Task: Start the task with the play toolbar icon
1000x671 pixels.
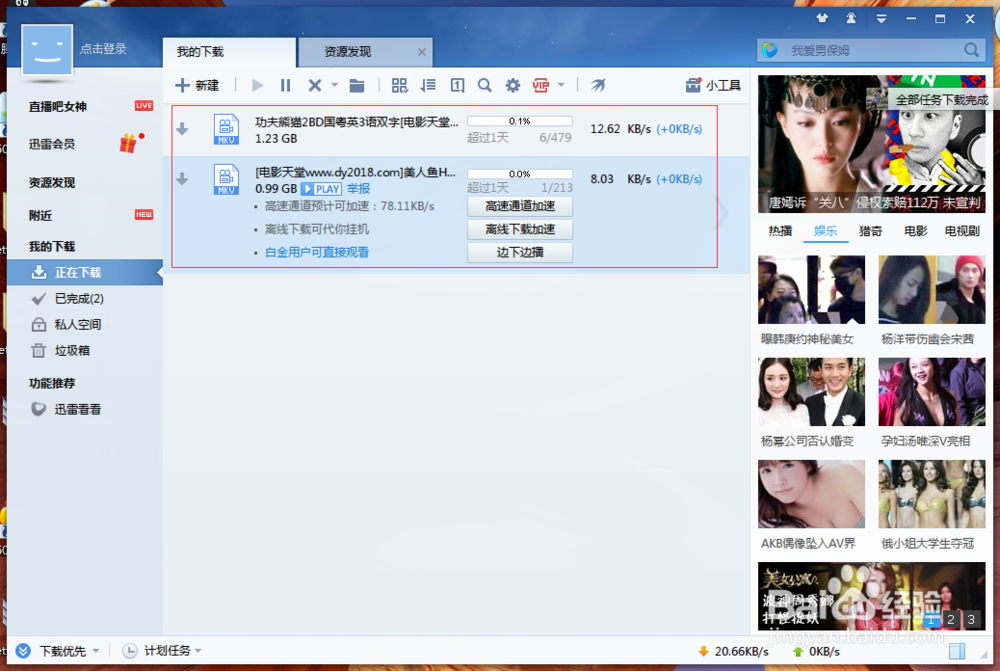Action: (x=258, y=85)
